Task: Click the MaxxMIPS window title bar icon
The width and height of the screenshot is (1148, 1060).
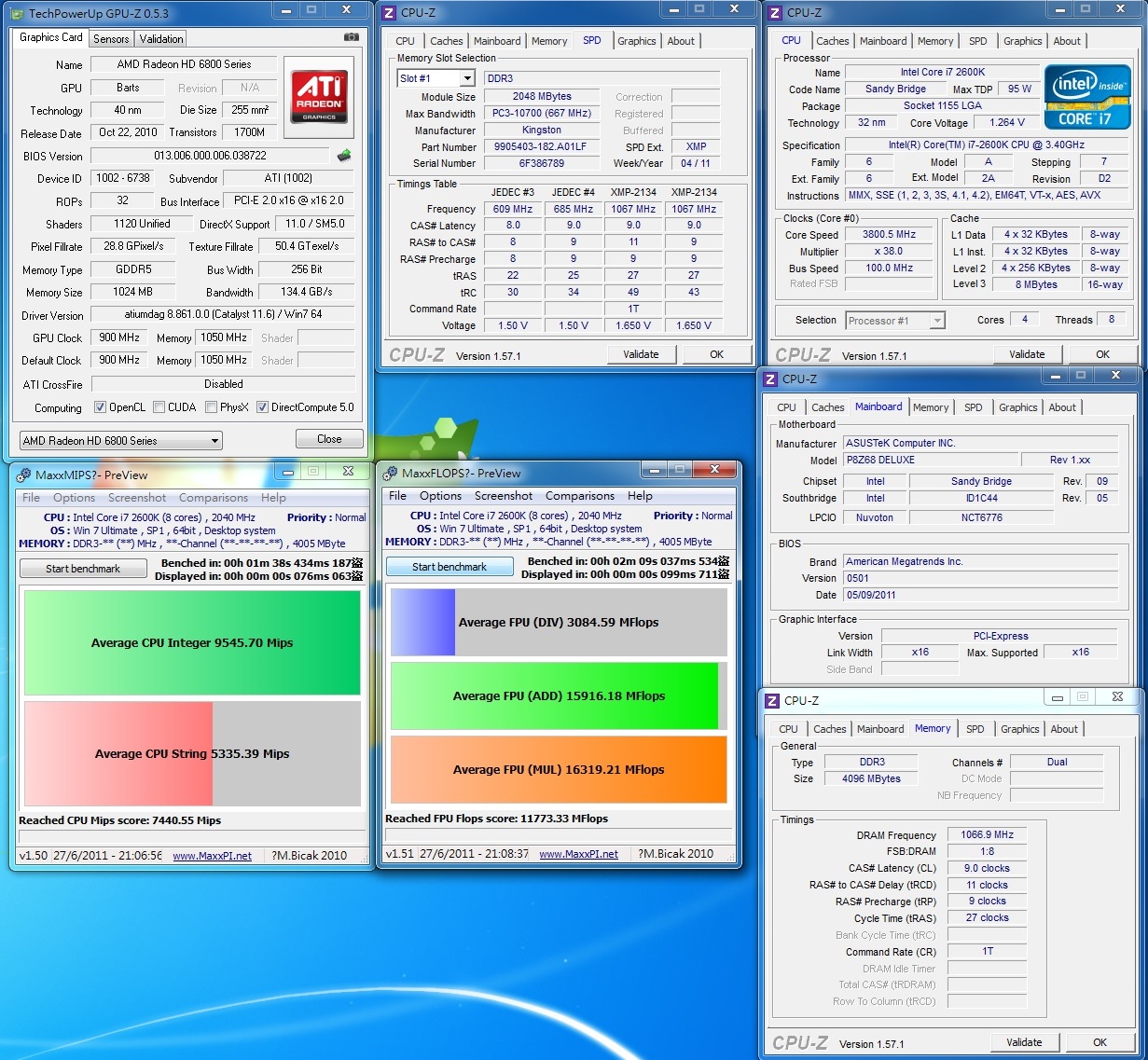Action: 23,475
